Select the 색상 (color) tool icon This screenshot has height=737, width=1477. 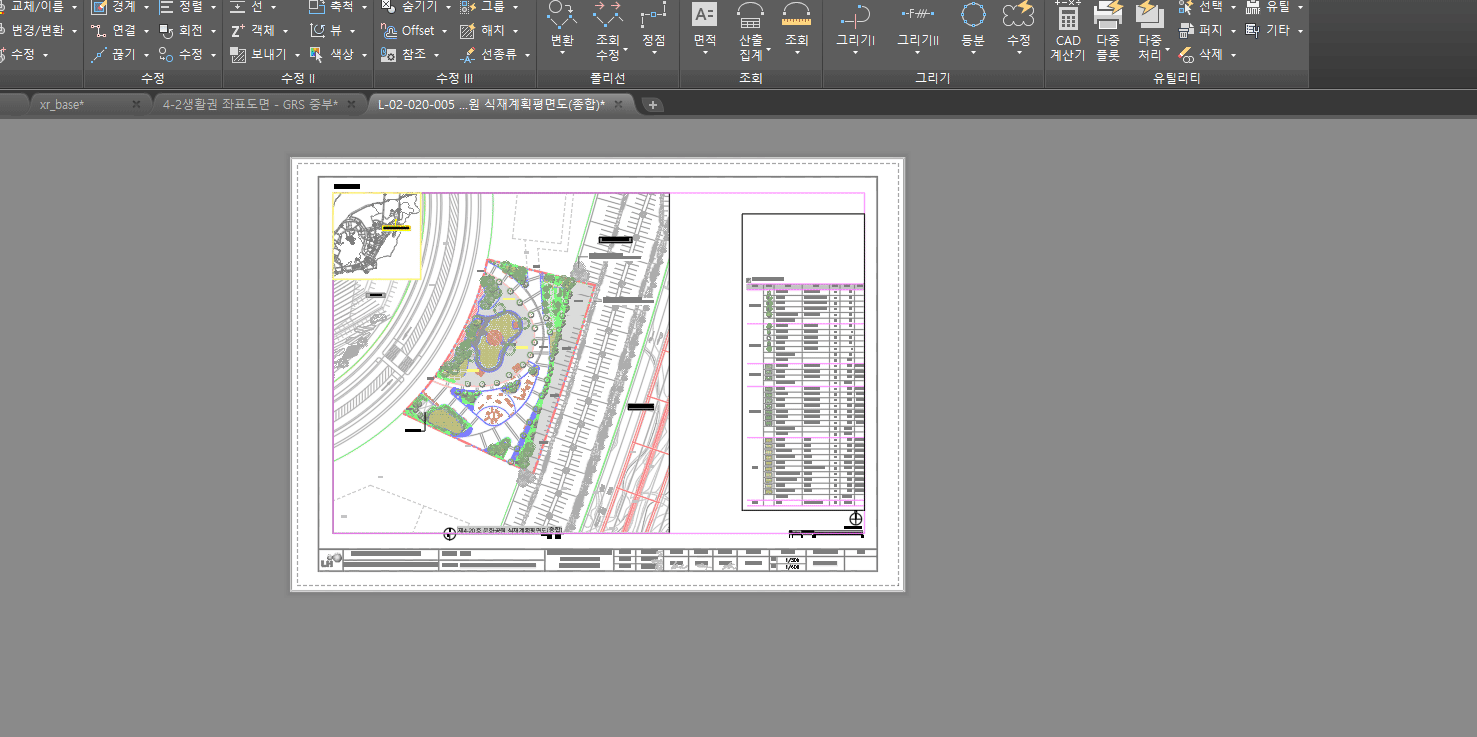317,55
